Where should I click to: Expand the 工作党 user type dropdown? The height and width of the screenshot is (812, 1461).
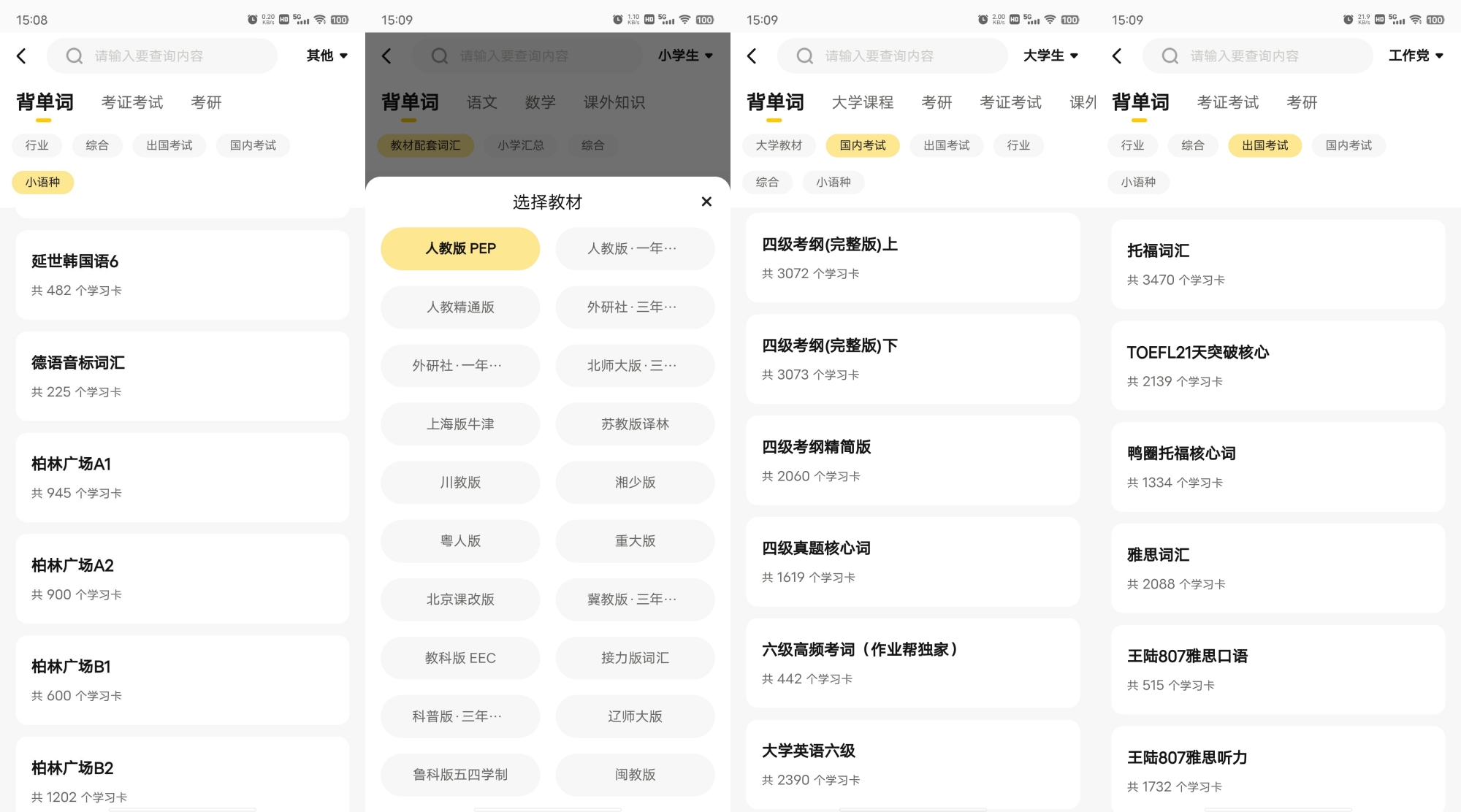click(x=1415, y=55)
